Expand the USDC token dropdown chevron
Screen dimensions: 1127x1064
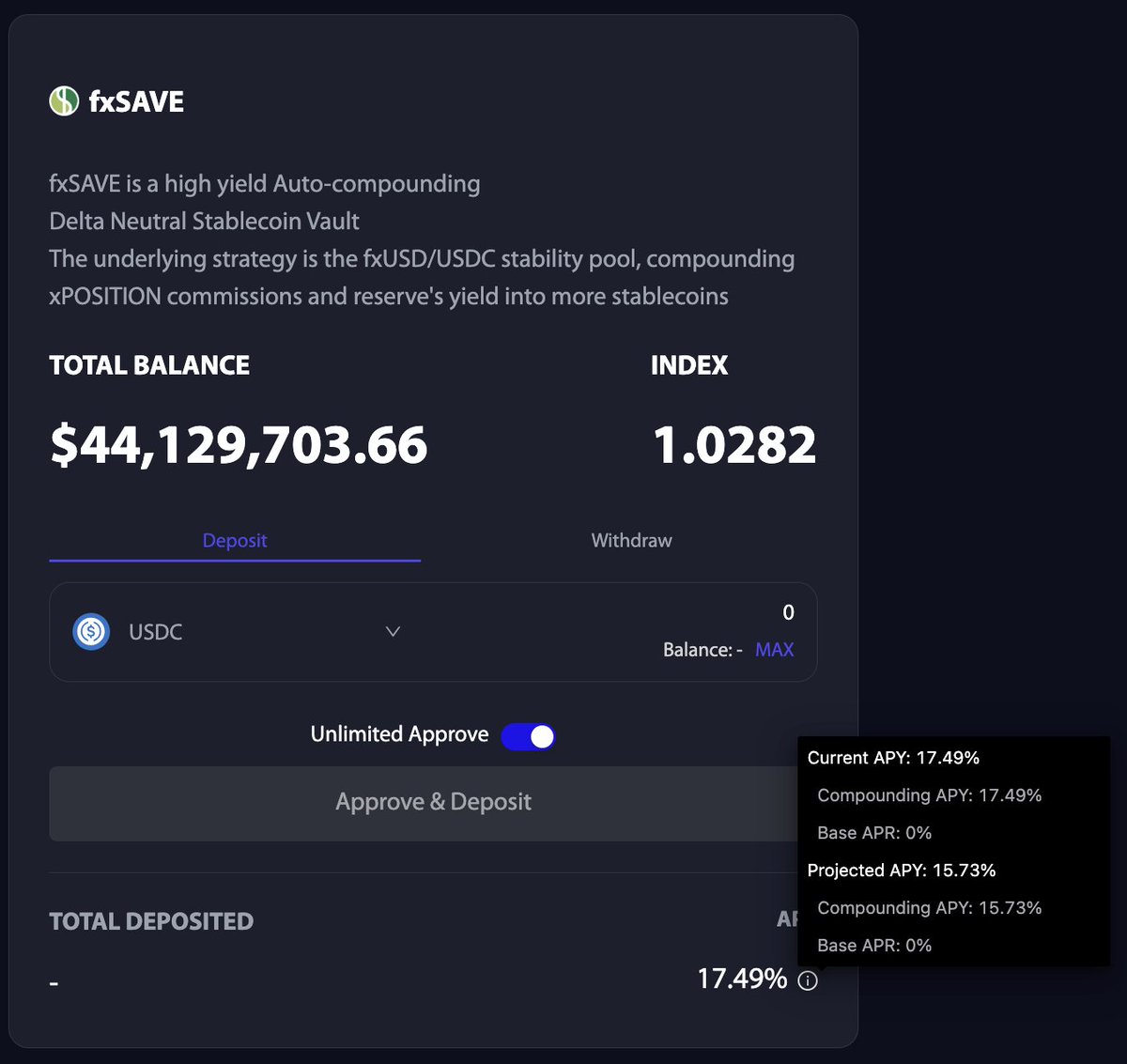tap(393, 632)
